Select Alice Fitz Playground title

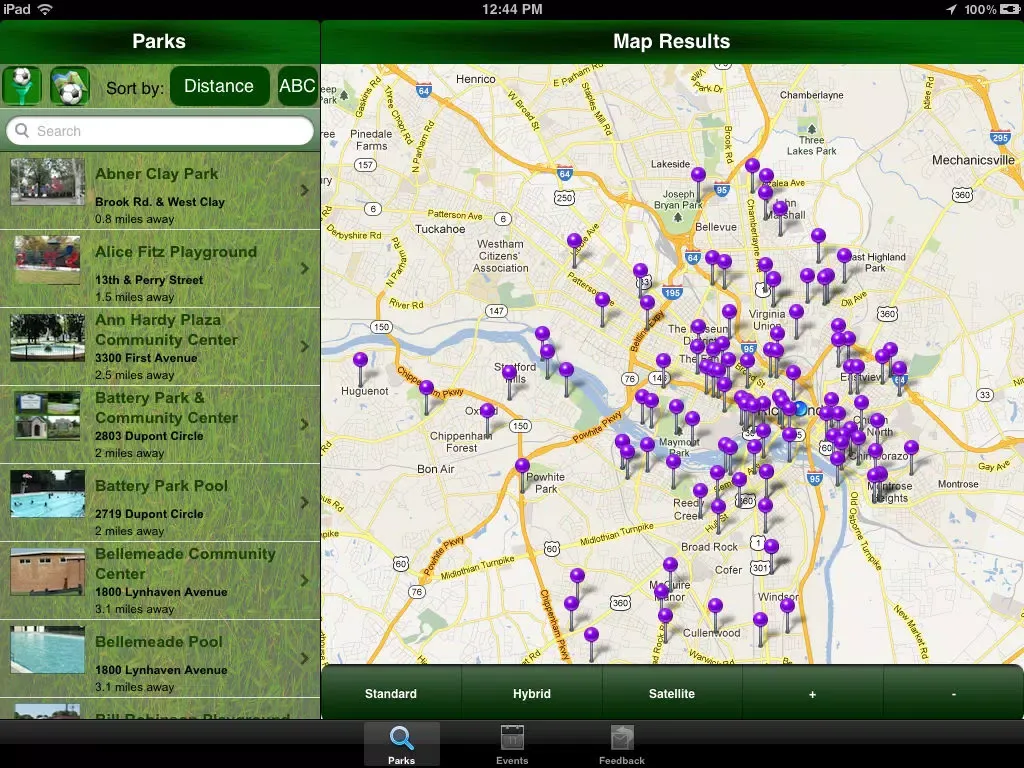click(176, 252)
